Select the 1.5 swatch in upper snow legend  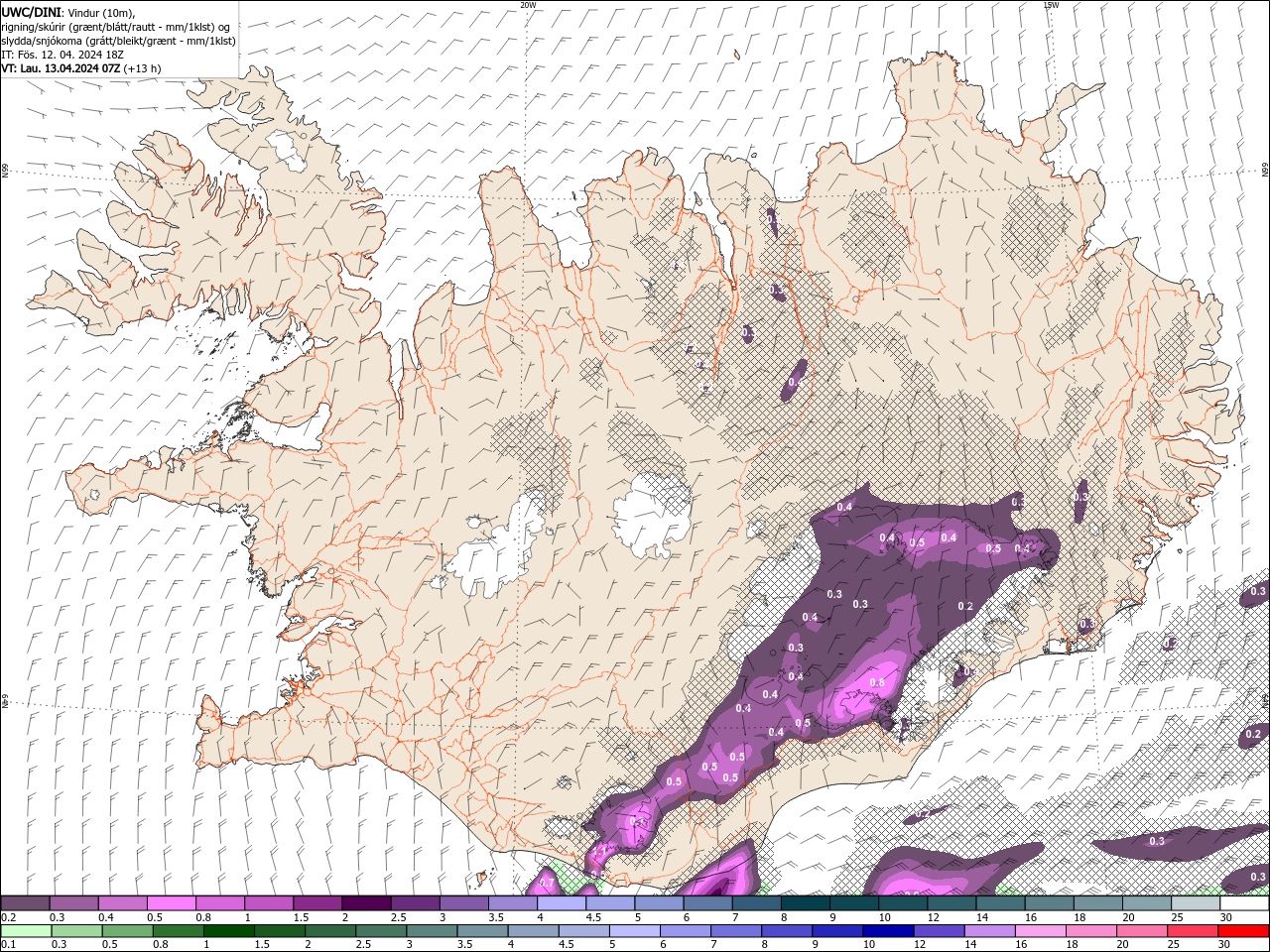[317, 903]
